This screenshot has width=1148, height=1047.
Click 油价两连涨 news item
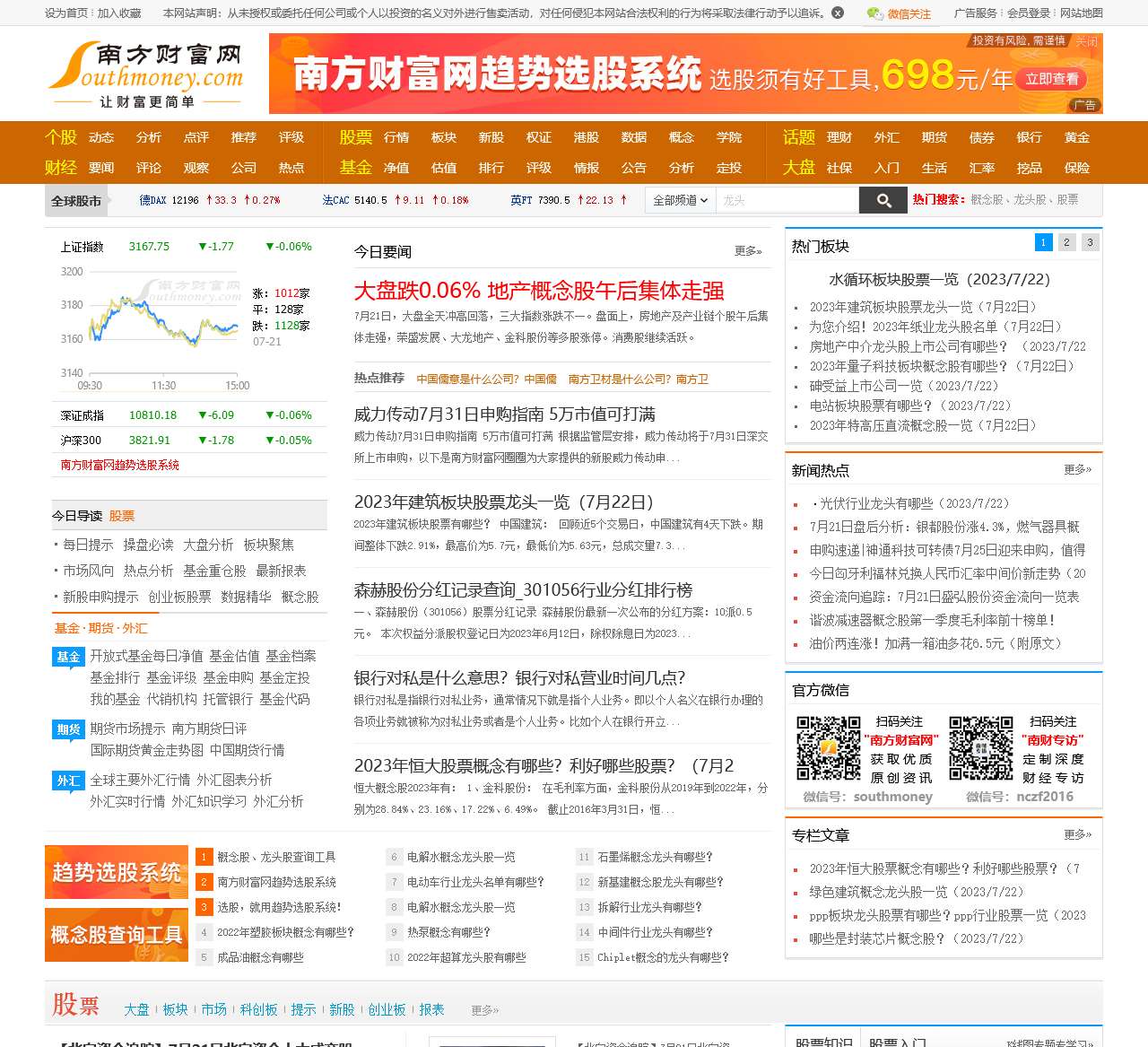(x=935, y=643)
